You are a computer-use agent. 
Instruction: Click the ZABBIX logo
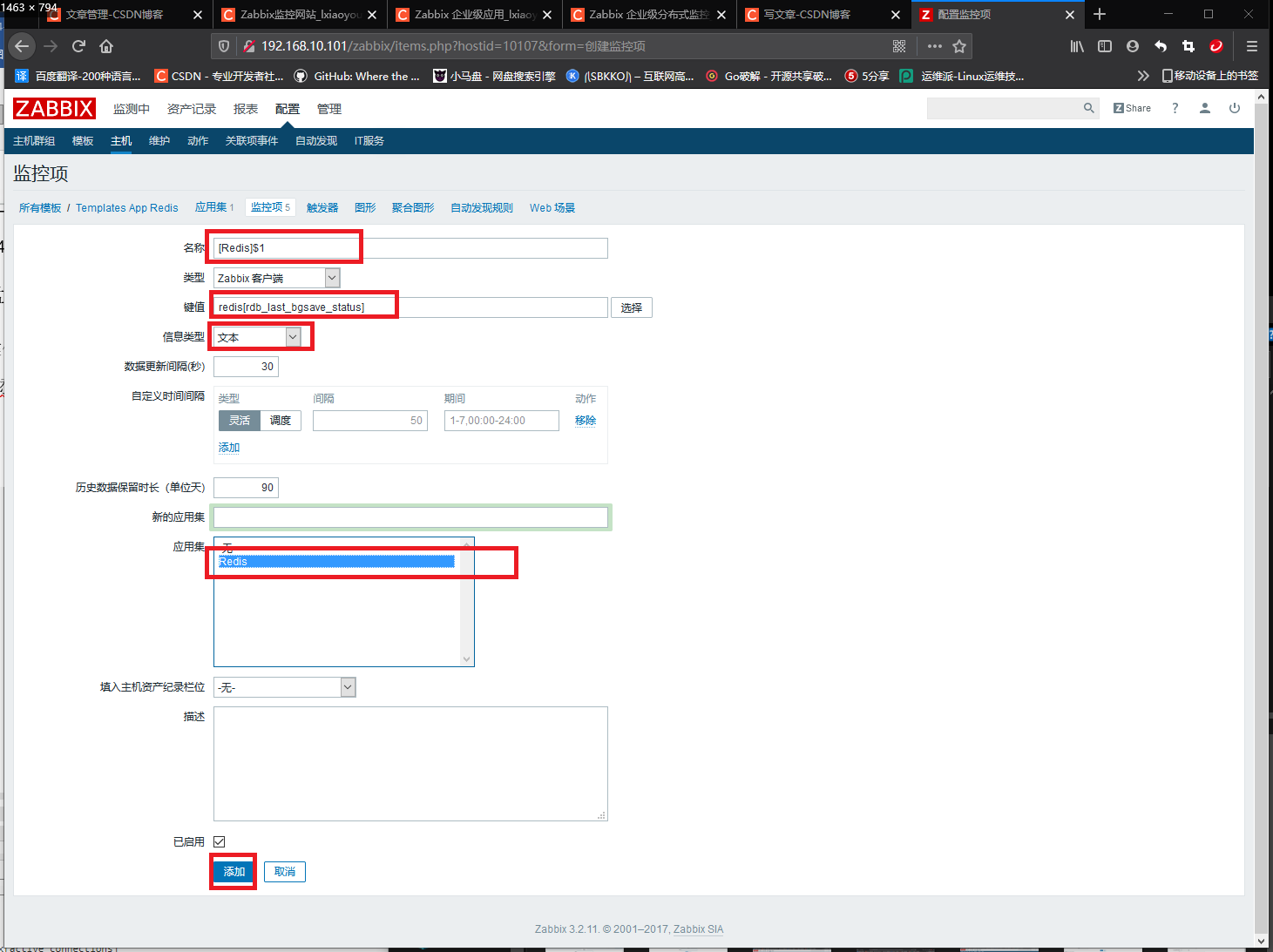54,109
